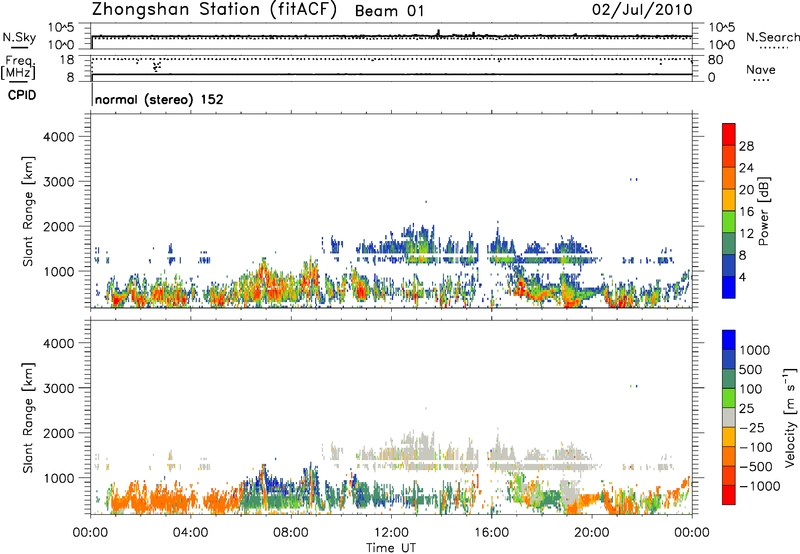Click the gray segment of velocity colorbar
This screenshot has height=554, width=800.
729,417
